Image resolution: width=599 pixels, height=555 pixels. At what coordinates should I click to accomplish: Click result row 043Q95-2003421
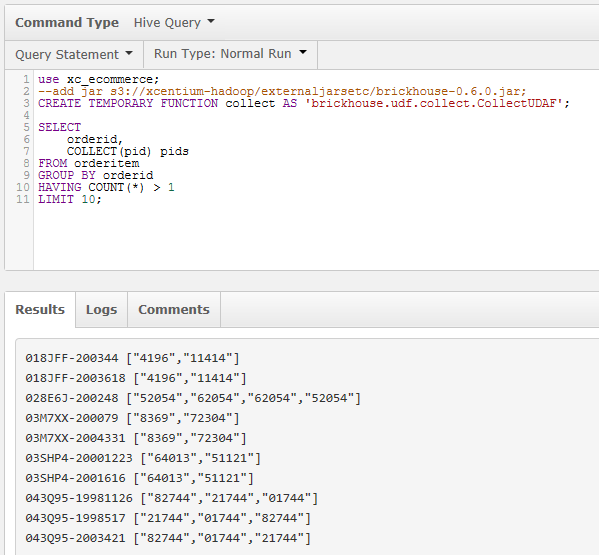(168, 538)
